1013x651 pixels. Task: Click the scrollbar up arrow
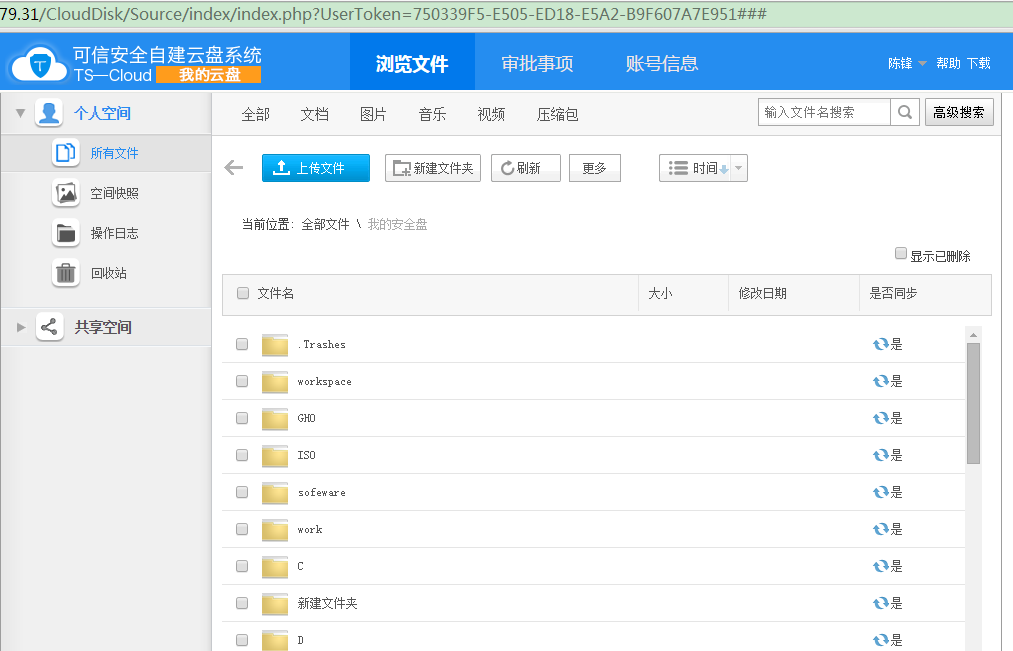click(x=974, y=335)
